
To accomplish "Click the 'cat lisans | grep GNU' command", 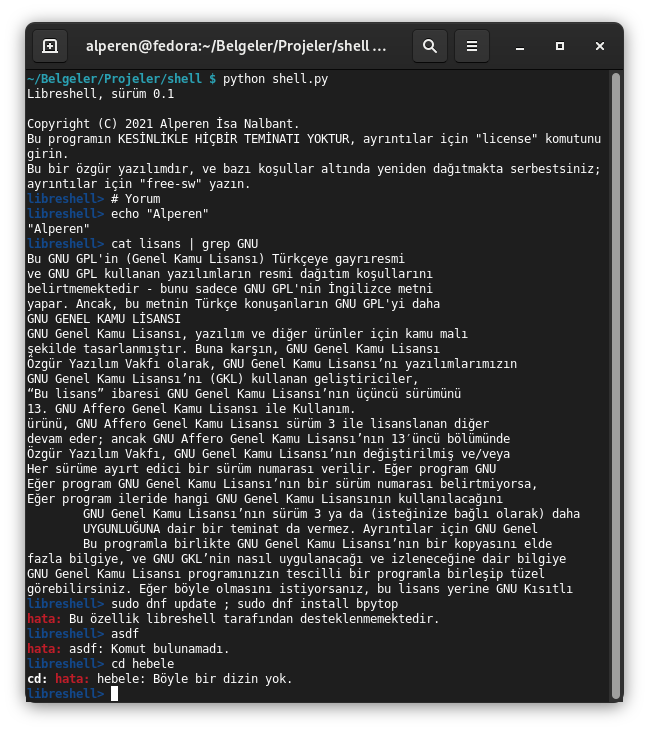I will point(185,243).
